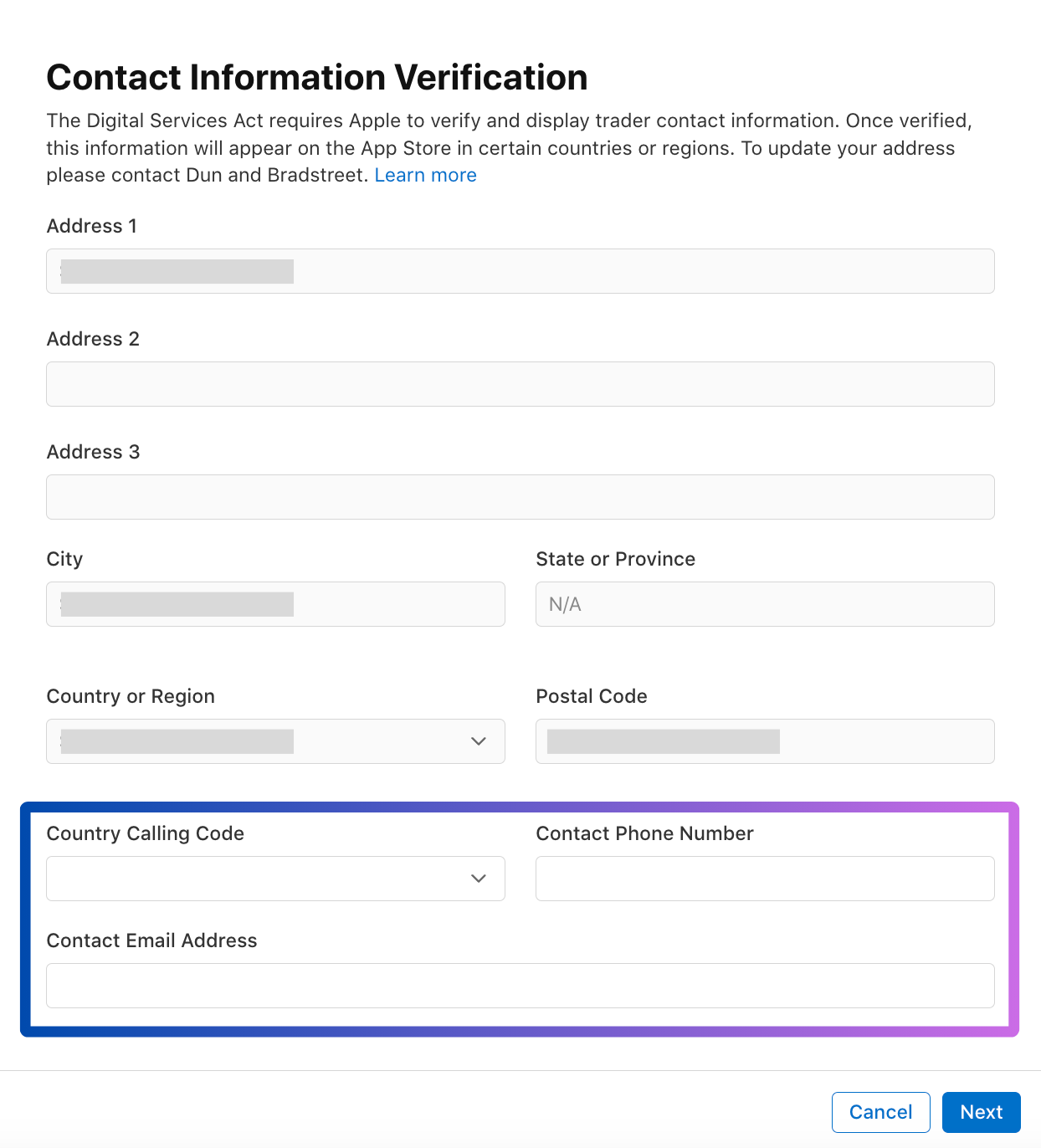Open the Learn more link
The width and height of the screenshot is (1041, 1148).
(x=425, y=175)
